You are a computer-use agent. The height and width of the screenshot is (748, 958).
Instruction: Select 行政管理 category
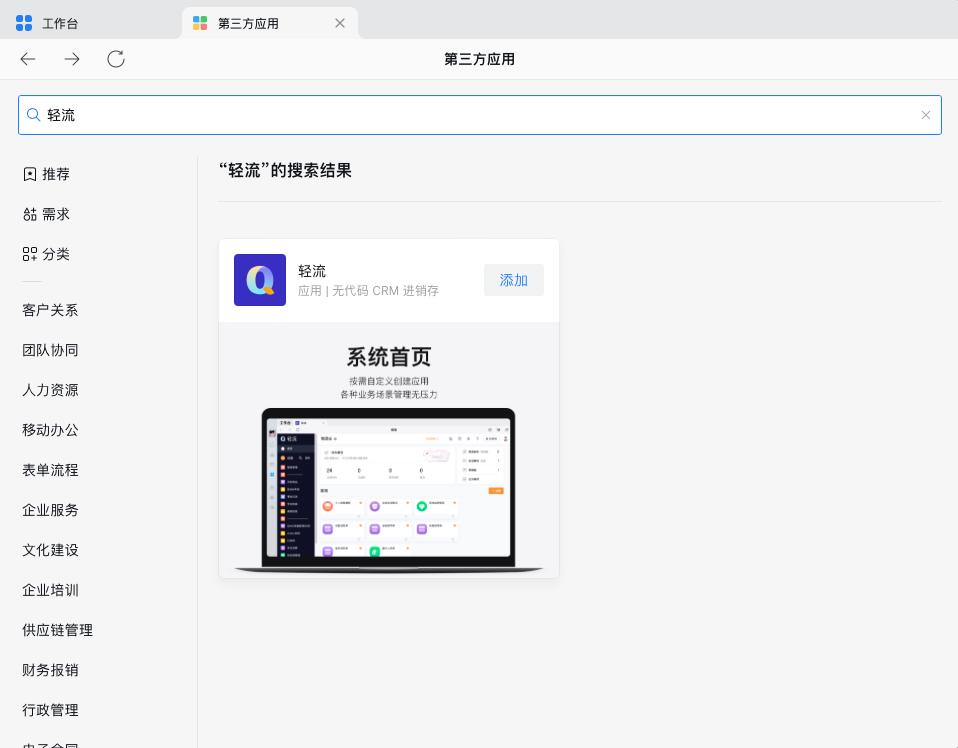(50, 710)
